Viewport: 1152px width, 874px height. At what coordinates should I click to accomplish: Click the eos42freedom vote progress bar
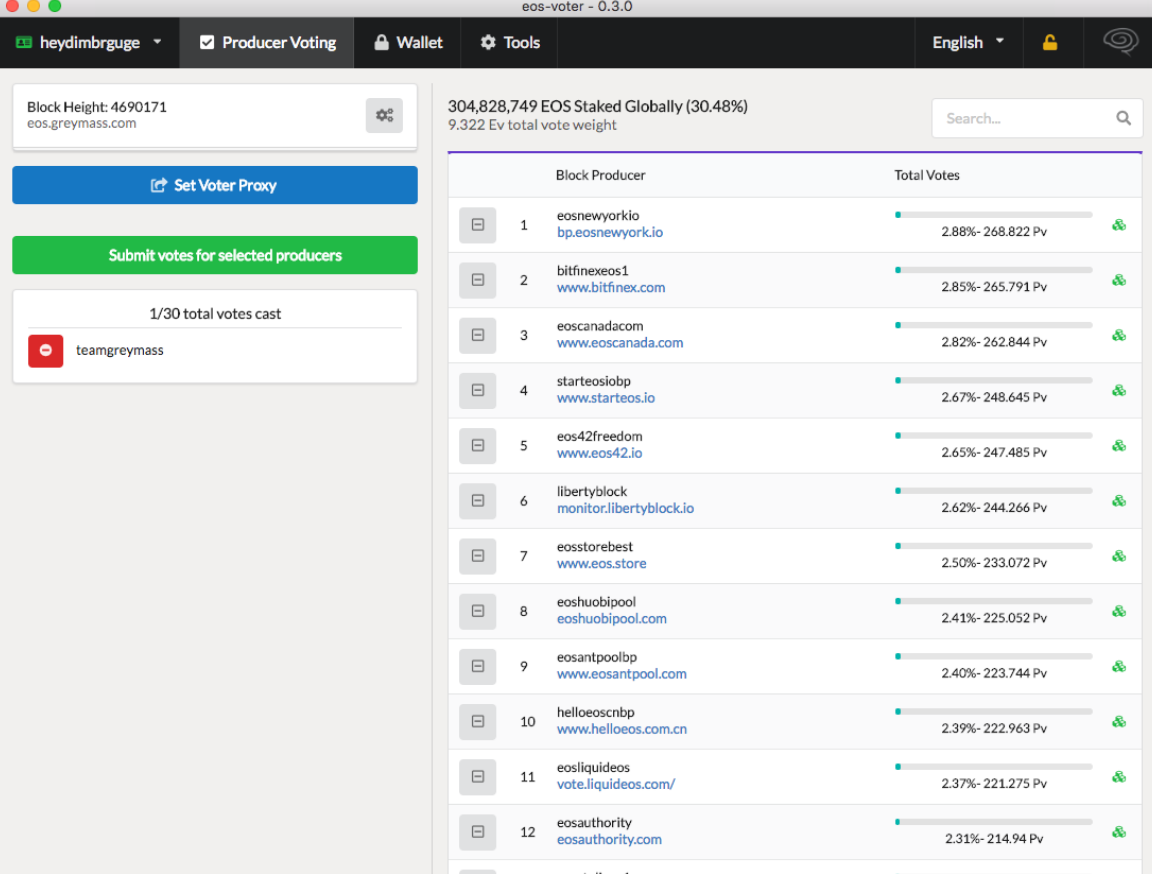coord(993,436)
